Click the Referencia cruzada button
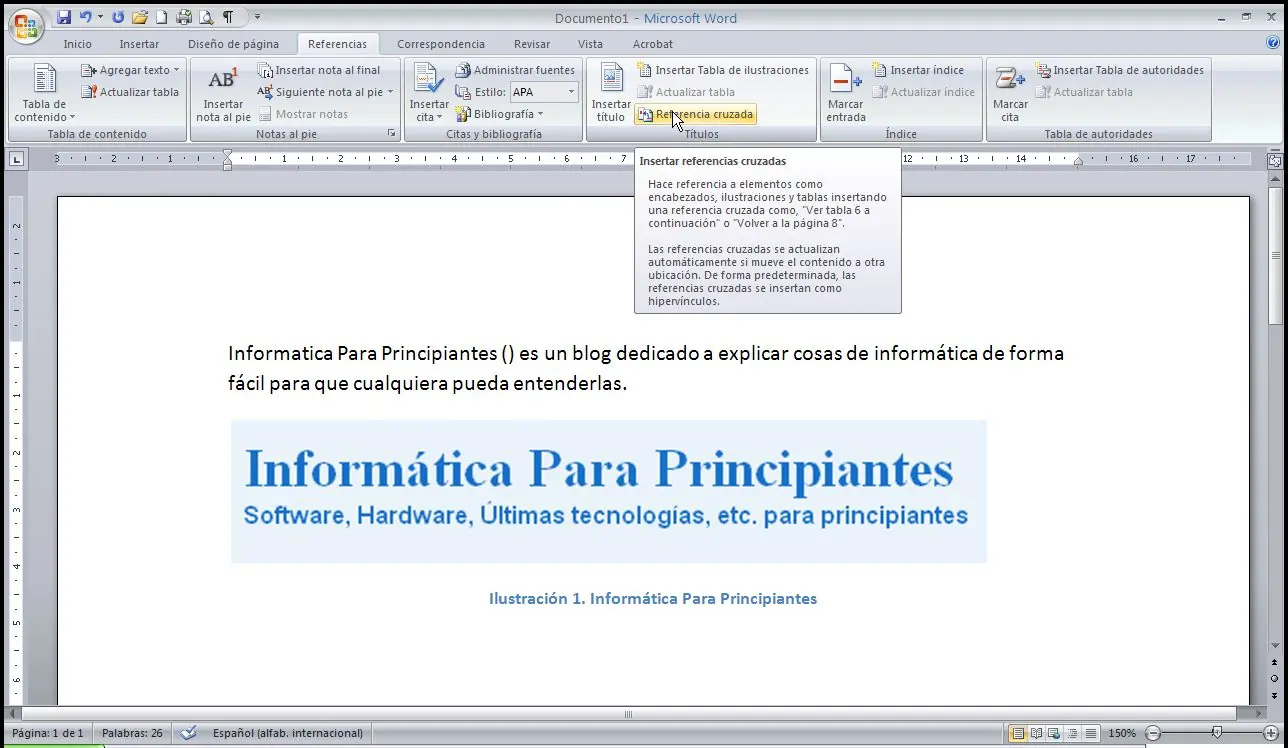 [696, 114]
